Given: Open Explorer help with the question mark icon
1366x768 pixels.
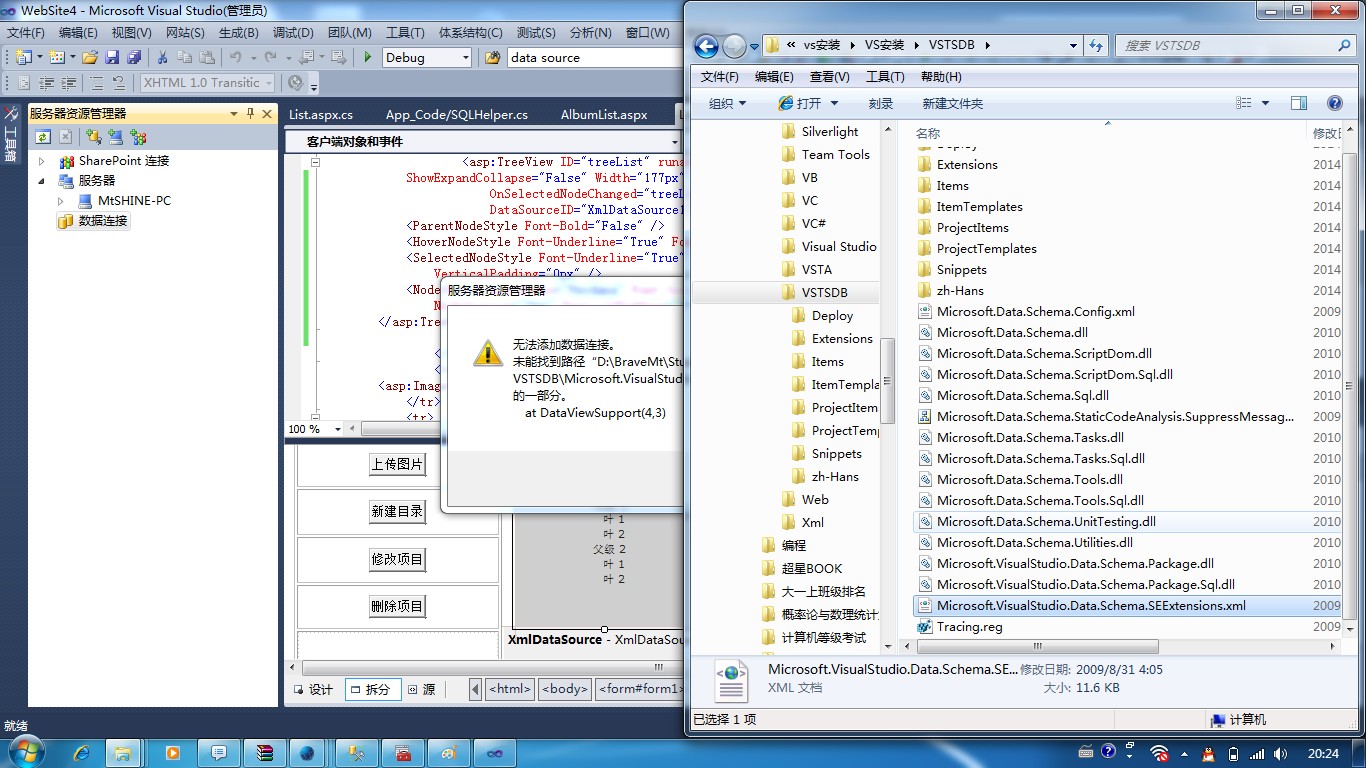Looking at the screenshot, I should click(x=1334, y=103).
